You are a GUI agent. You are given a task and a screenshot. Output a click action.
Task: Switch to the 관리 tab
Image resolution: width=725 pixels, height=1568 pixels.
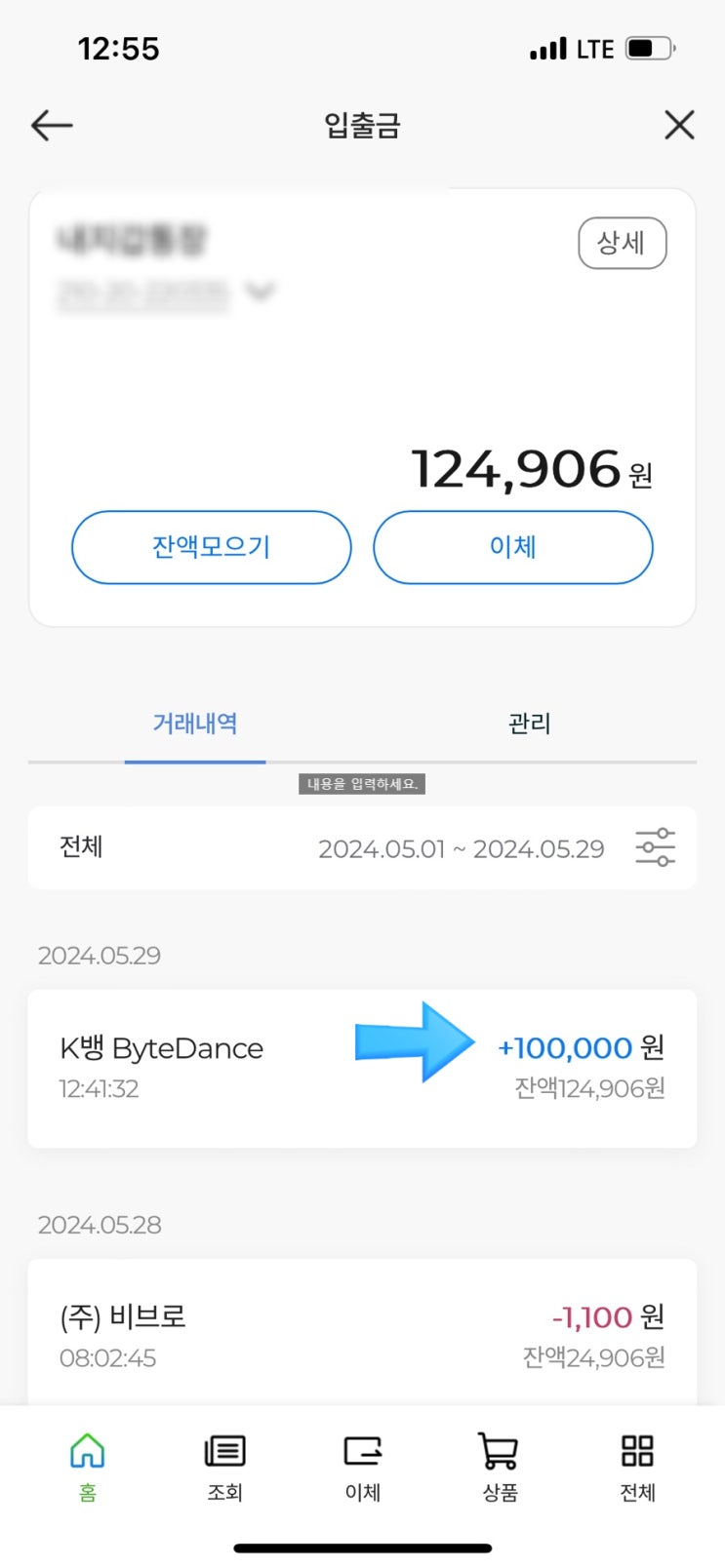[x=529, y=724]
